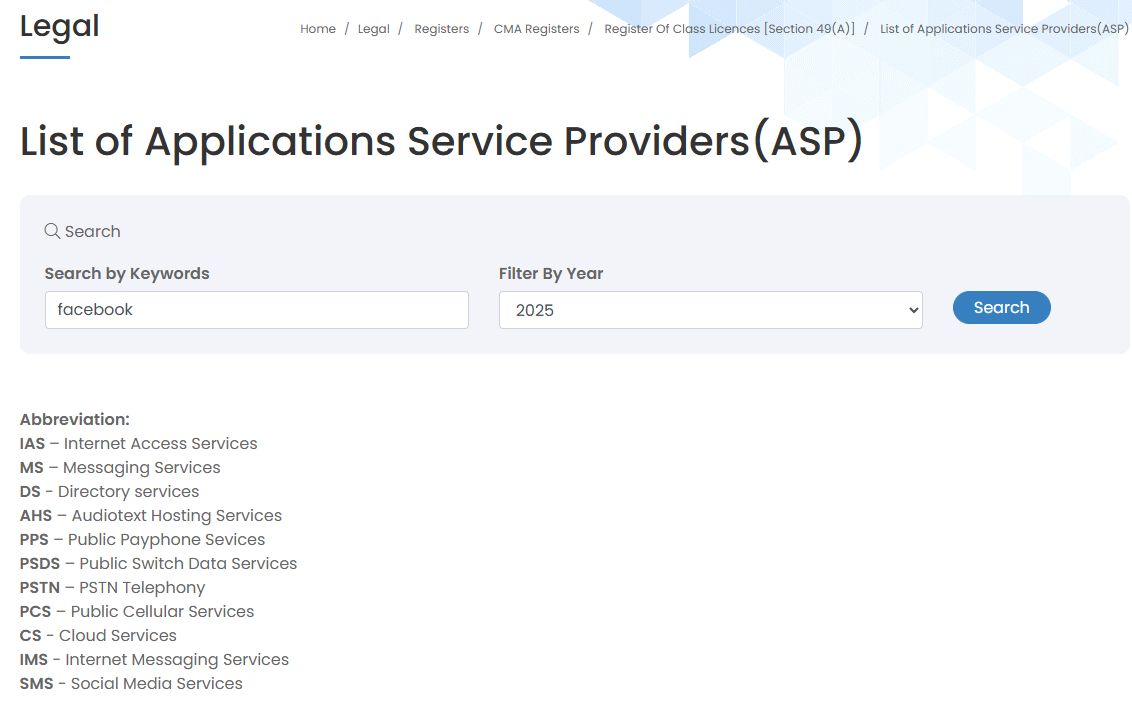The width and height of the screenshot is (1132, 713).
Task: Navigate to the Registers breadcrumb link
Action: 441,29
